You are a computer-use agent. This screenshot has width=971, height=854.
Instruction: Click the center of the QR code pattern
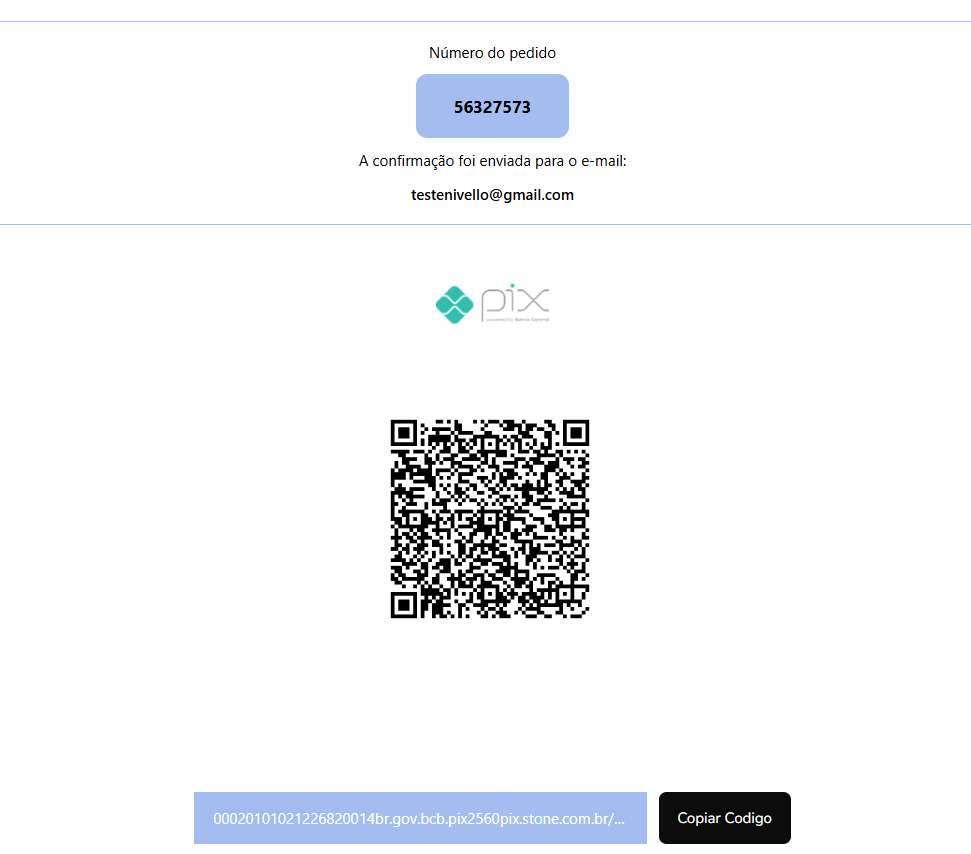coord(489,518)
